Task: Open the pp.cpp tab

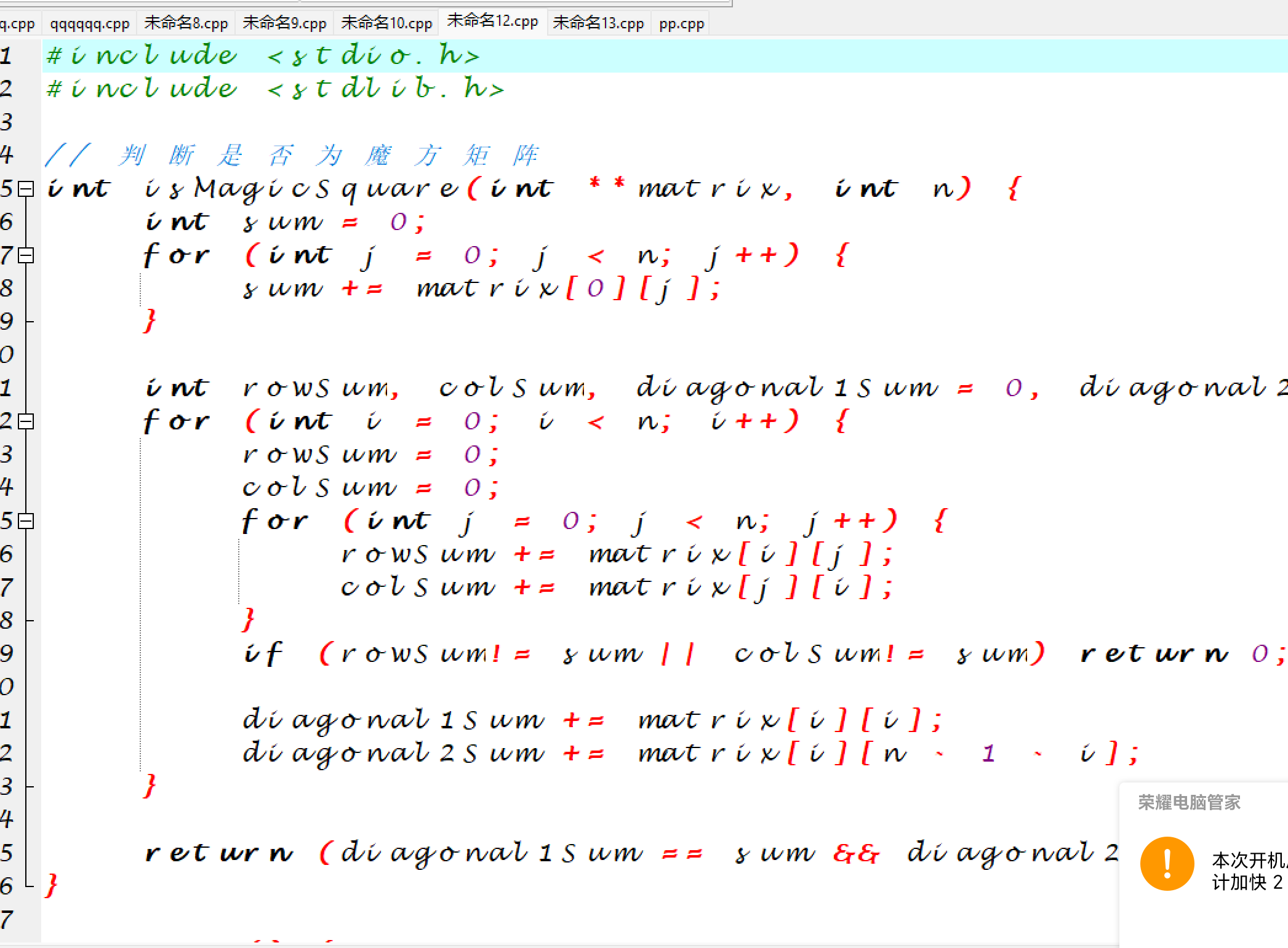Action: [x=681, y=24]
